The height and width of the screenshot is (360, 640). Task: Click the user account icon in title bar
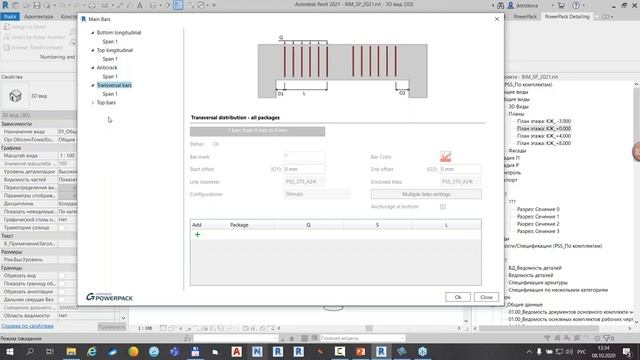pyautogui.click(x=511, y=5)
